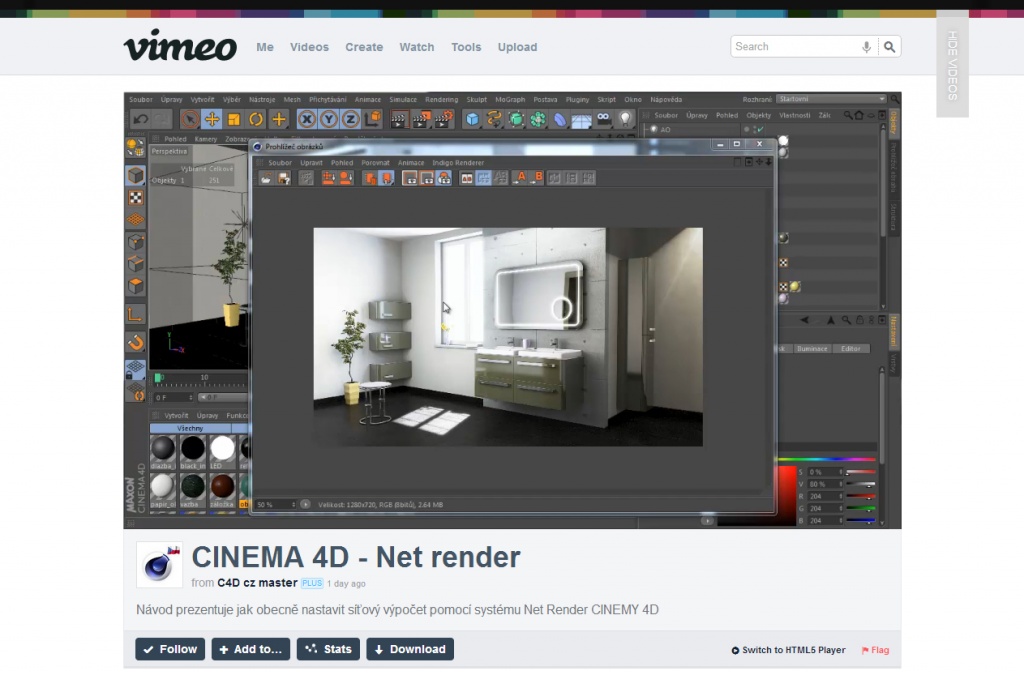Select the checkered Texture mode icon

[135, 198]
